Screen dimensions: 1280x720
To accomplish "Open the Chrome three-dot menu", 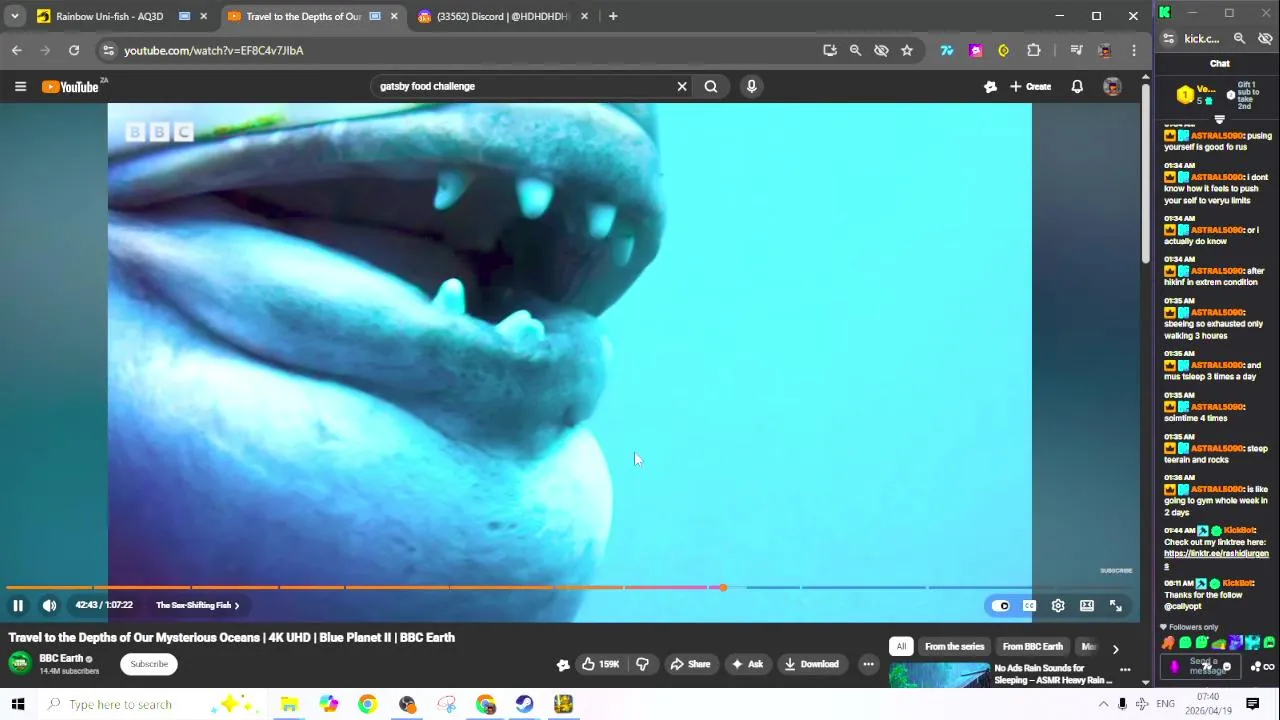I will 1133,50.
